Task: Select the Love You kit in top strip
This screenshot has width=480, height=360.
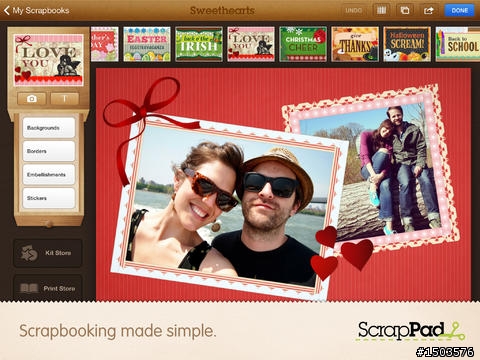Action: point(251,44)
